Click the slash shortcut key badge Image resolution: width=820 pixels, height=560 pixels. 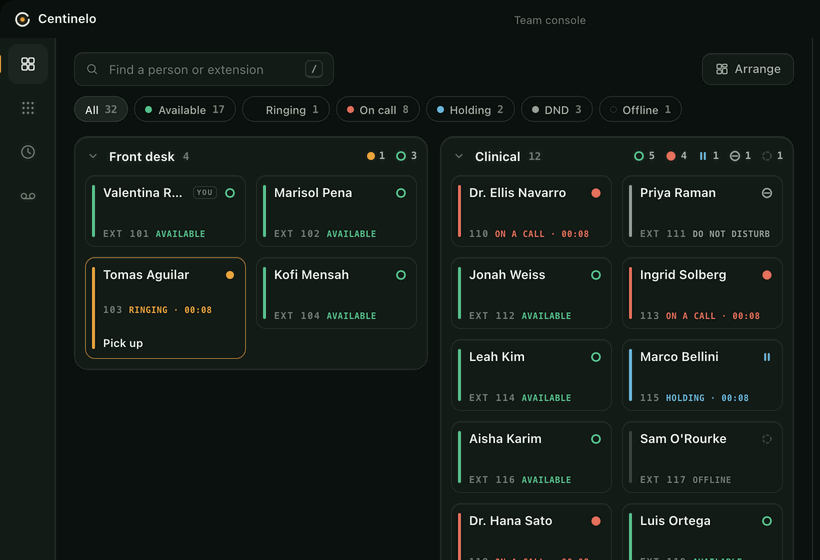[x=314, y=69]
